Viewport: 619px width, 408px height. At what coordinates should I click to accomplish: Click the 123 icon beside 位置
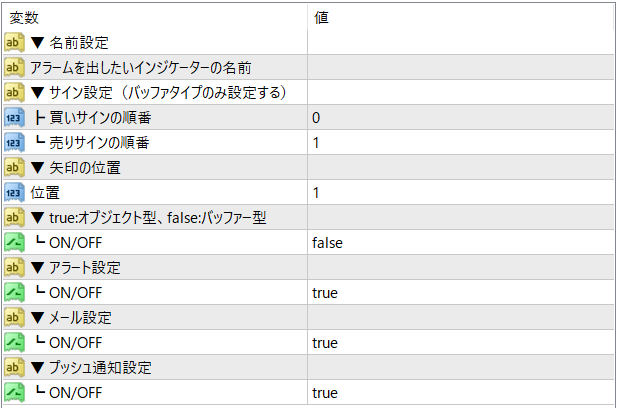pyautogui.click(x=14, y=193)
